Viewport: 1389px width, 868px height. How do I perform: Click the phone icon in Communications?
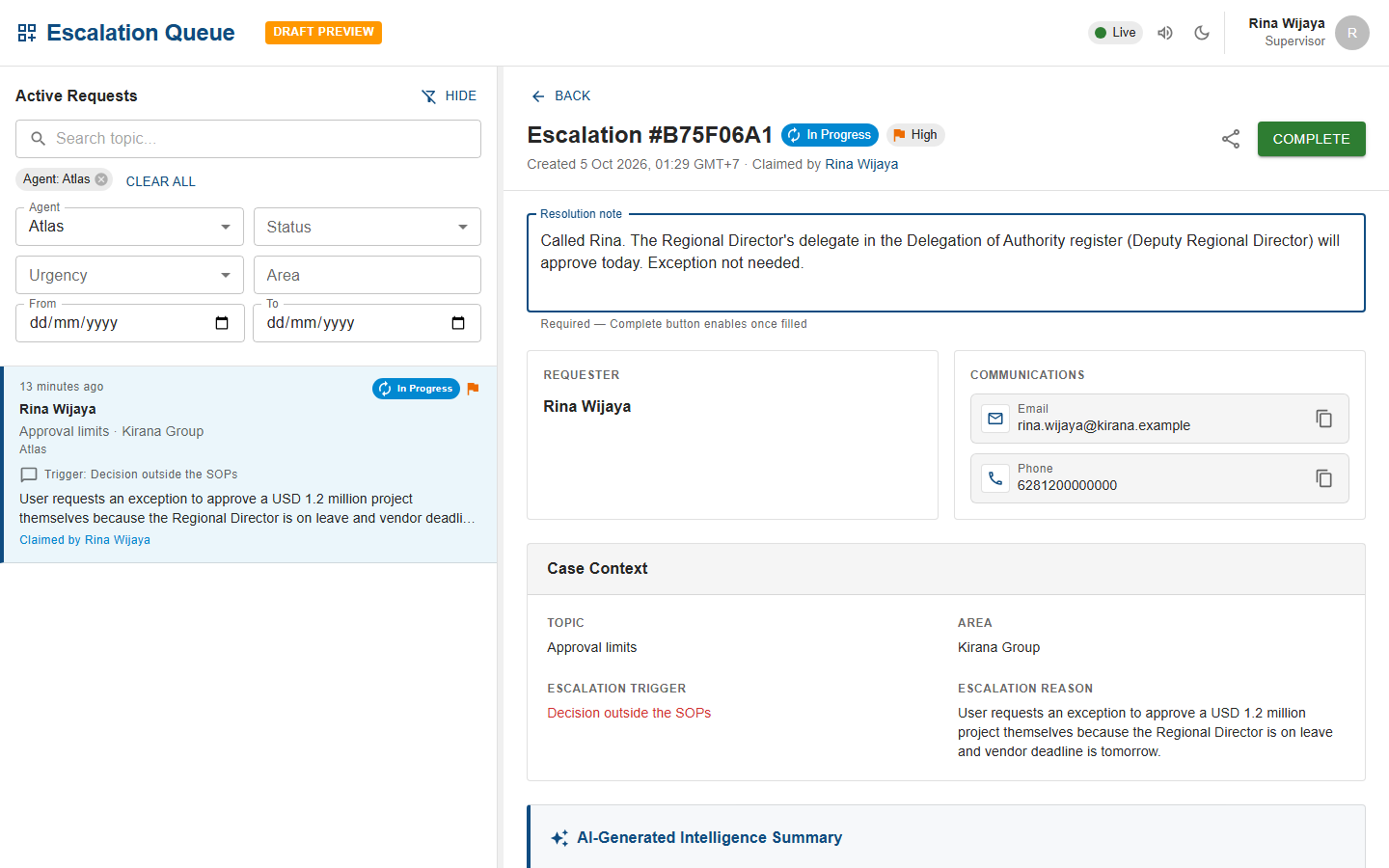pos(995,478)
